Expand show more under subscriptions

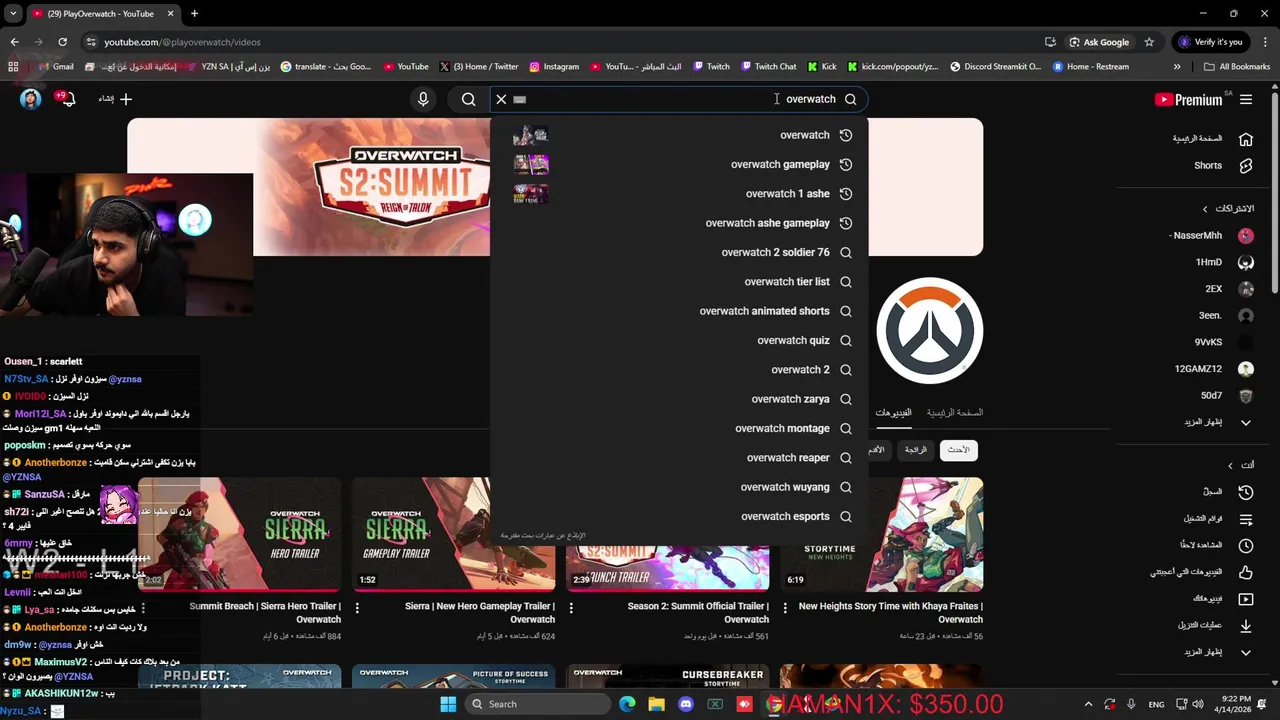point(1218,422)
